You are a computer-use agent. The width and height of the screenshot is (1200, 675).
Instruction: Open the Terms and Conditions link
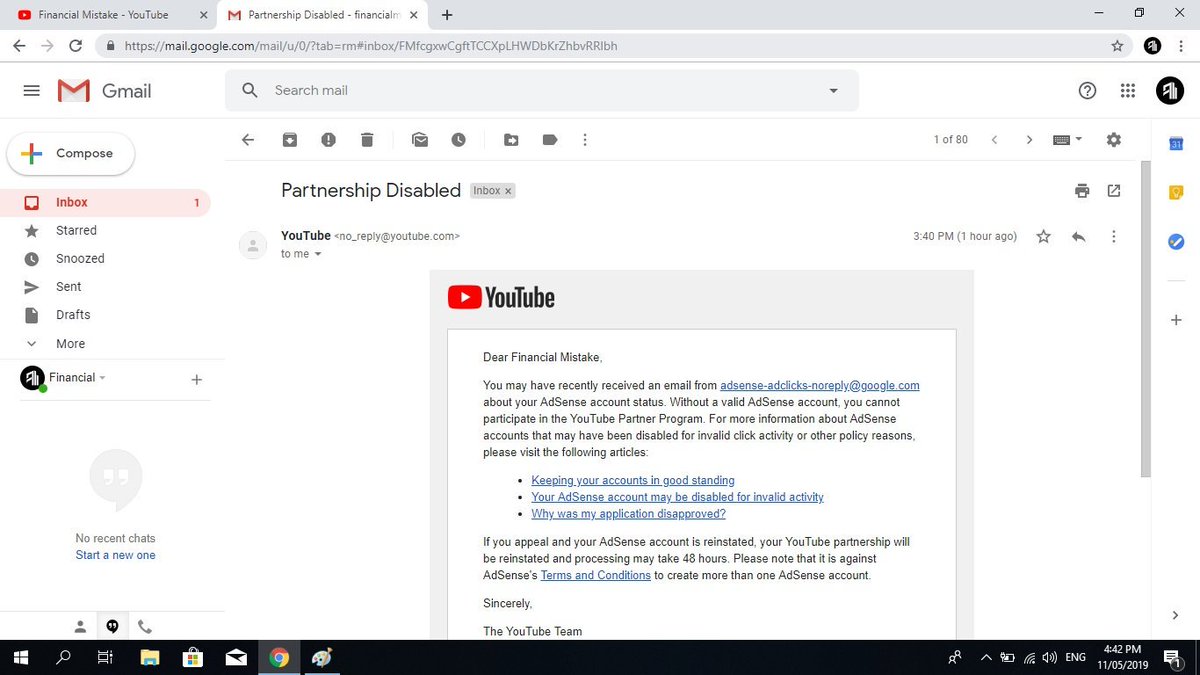[596, 576]
